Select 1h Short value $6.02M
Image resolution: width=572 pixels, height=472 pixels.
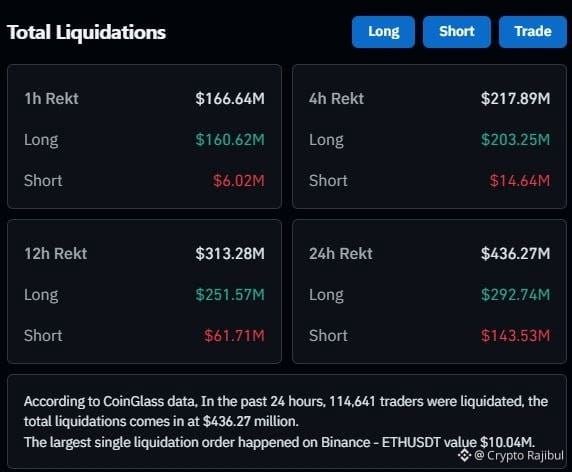click(x=239, y=181)
